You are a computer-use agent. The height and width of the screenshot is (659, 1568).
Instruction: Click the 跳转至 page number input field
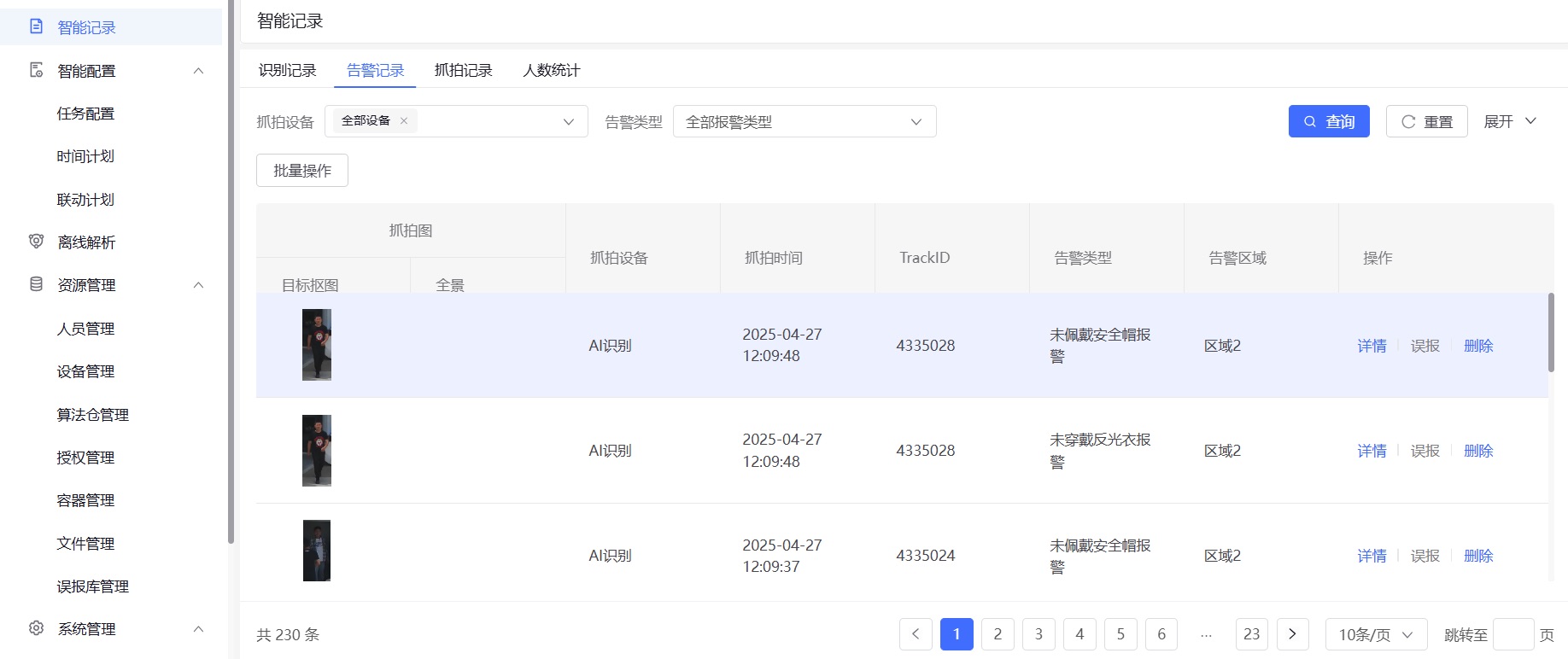point(1512,634)
